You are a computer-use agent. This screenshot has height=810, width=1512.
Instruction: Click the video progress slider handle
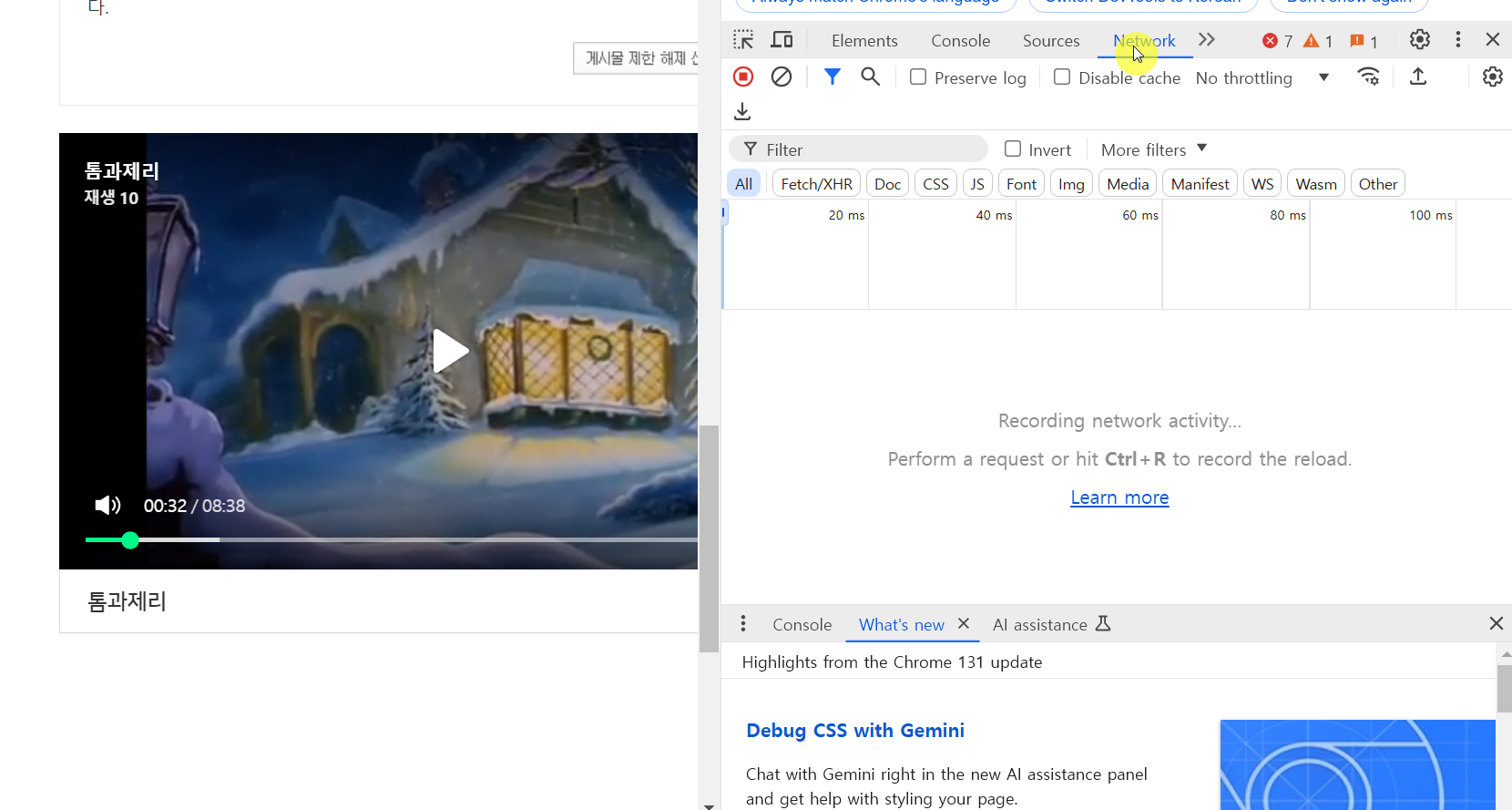click(130, 540)
